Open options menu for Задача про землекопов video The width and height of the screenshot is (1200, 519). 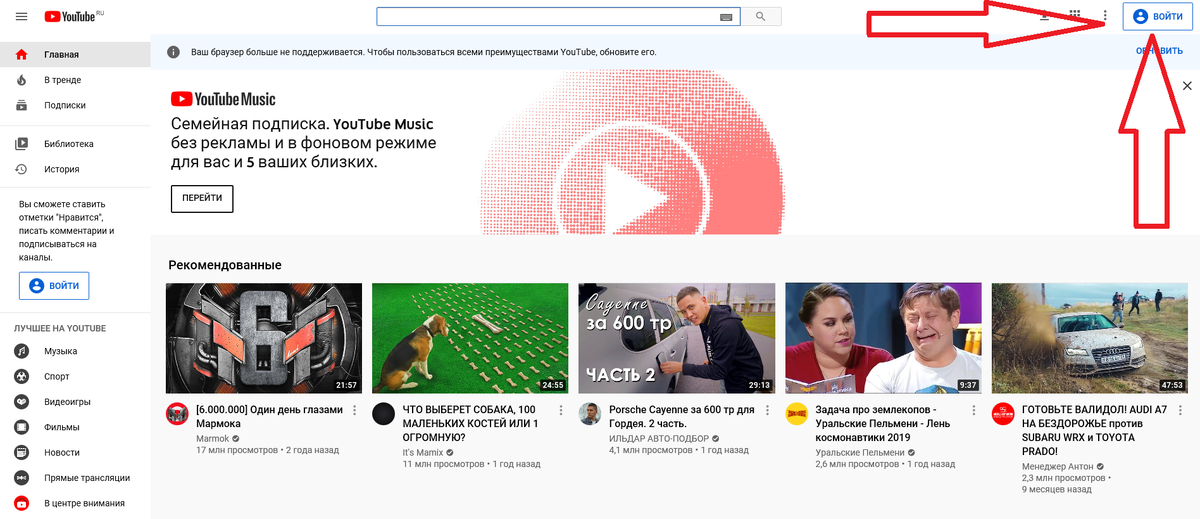click(x=974, y=410)
